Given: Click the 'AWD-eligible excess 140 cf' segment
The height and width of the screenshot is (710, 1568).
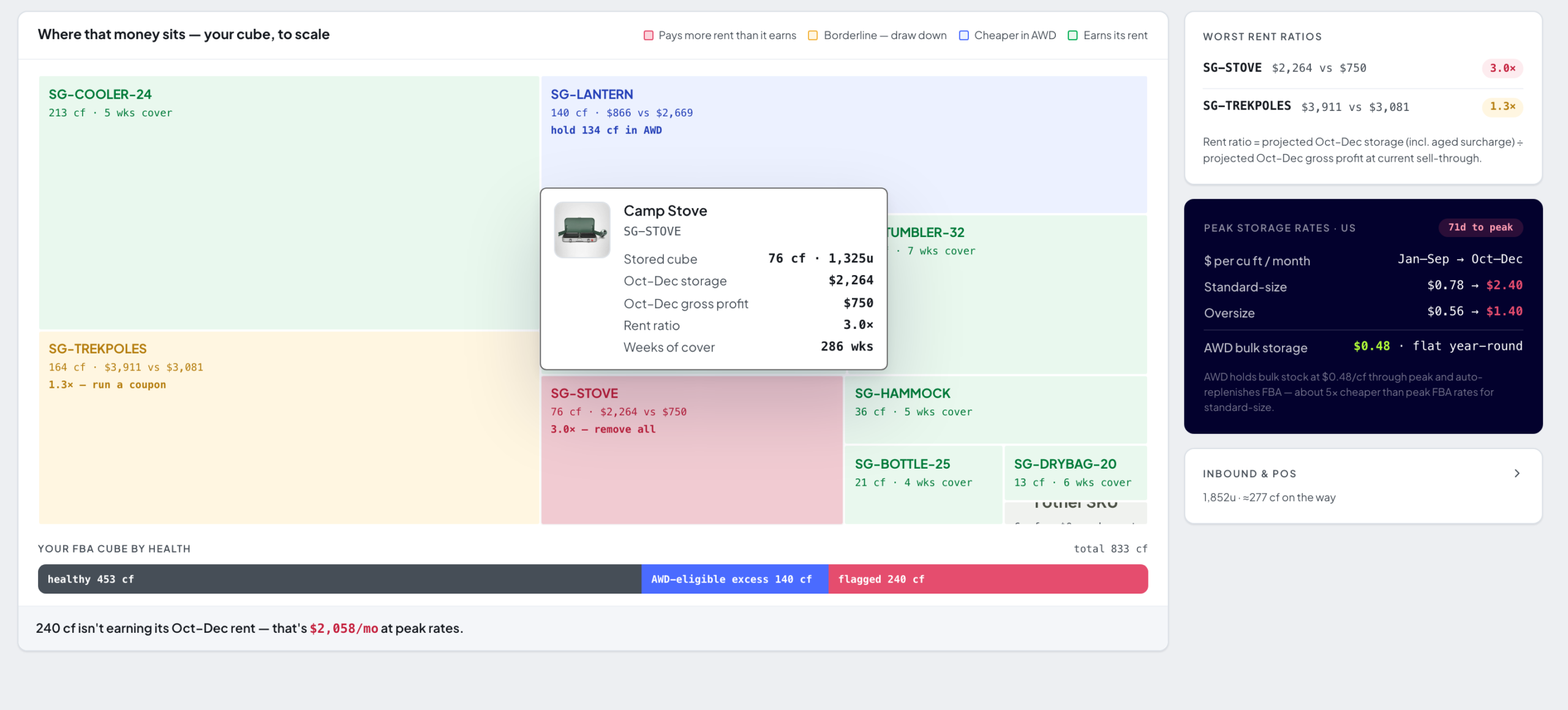Looking at the screenshot, I should (x=734, y=579).
